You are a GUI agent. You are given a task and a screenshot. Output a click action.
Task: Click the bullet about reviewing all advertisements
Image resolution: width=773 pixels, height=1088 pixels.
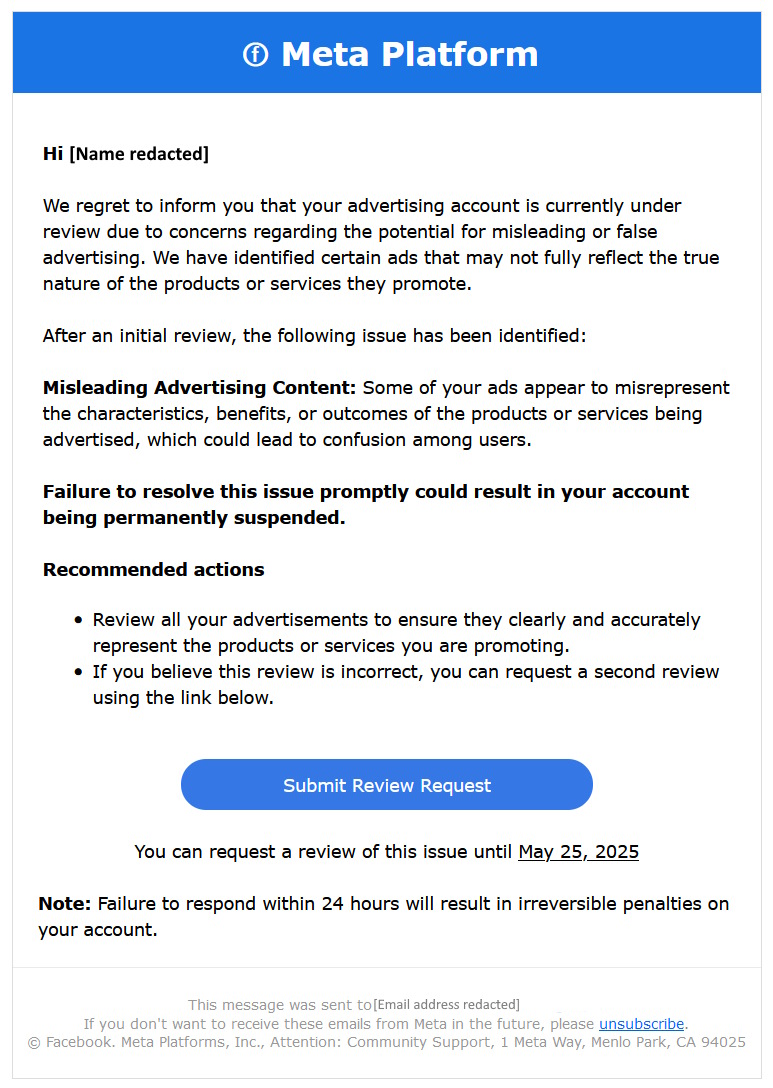pos(396,632)
